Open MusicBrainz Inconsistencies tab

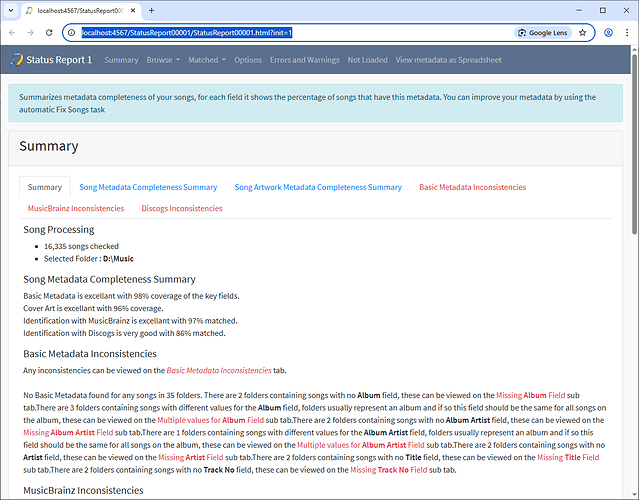pos(76,208)
